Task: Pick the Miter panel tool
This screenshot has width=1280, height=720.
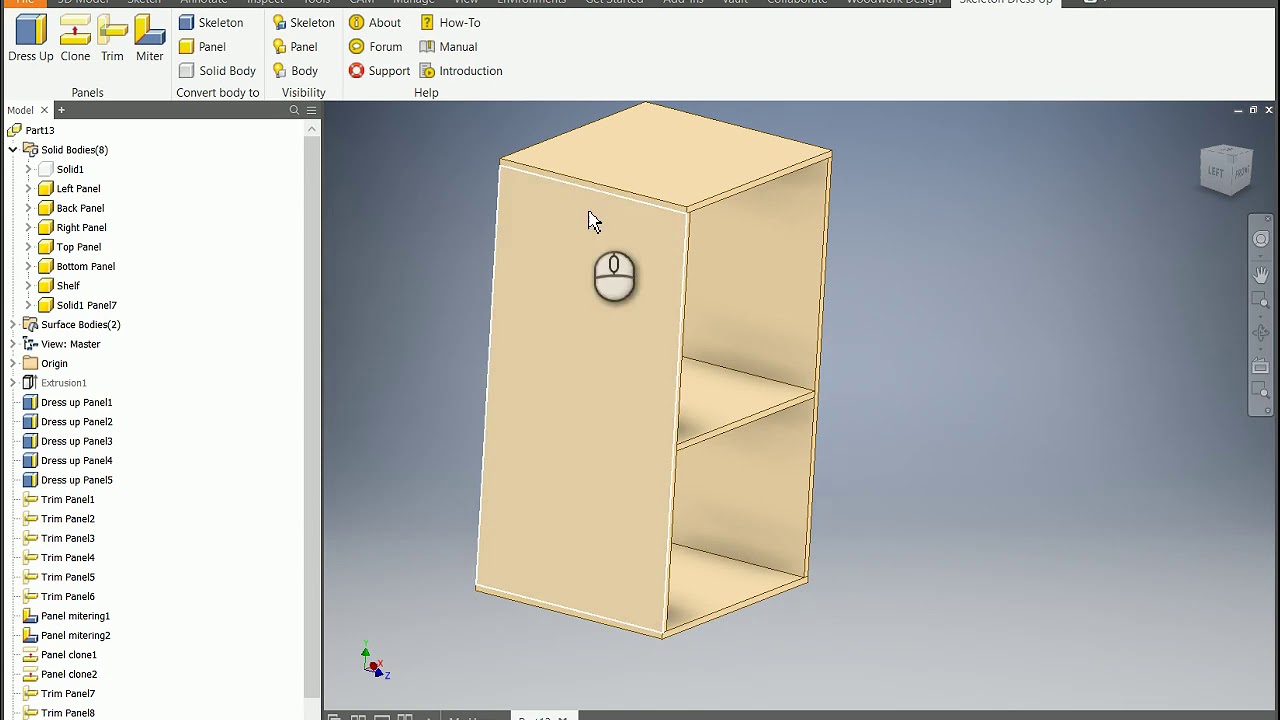Action: (x=150, y=38)
